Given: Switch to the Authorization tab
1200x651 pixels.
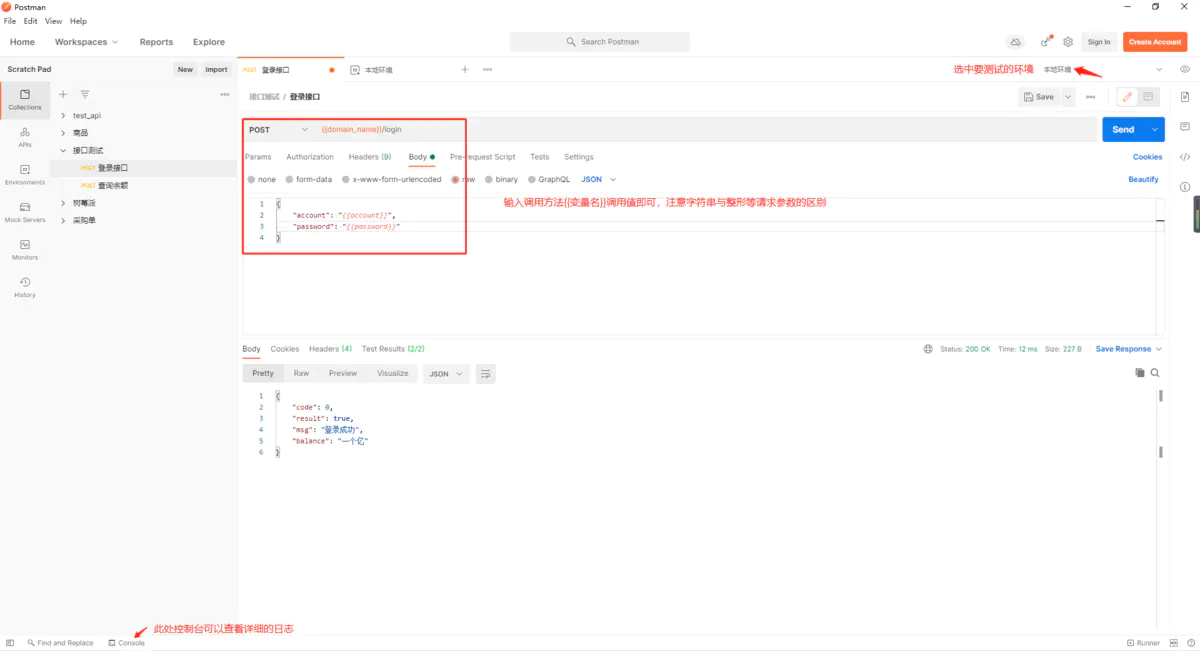Looking at the screenshot, I should [310, 157].
